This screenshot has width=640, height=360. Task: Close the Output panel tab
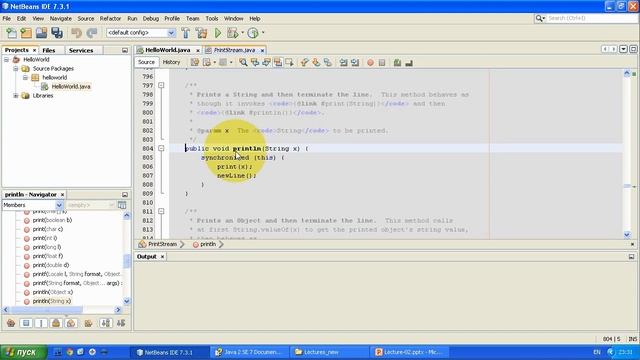(x=162, y=257)
